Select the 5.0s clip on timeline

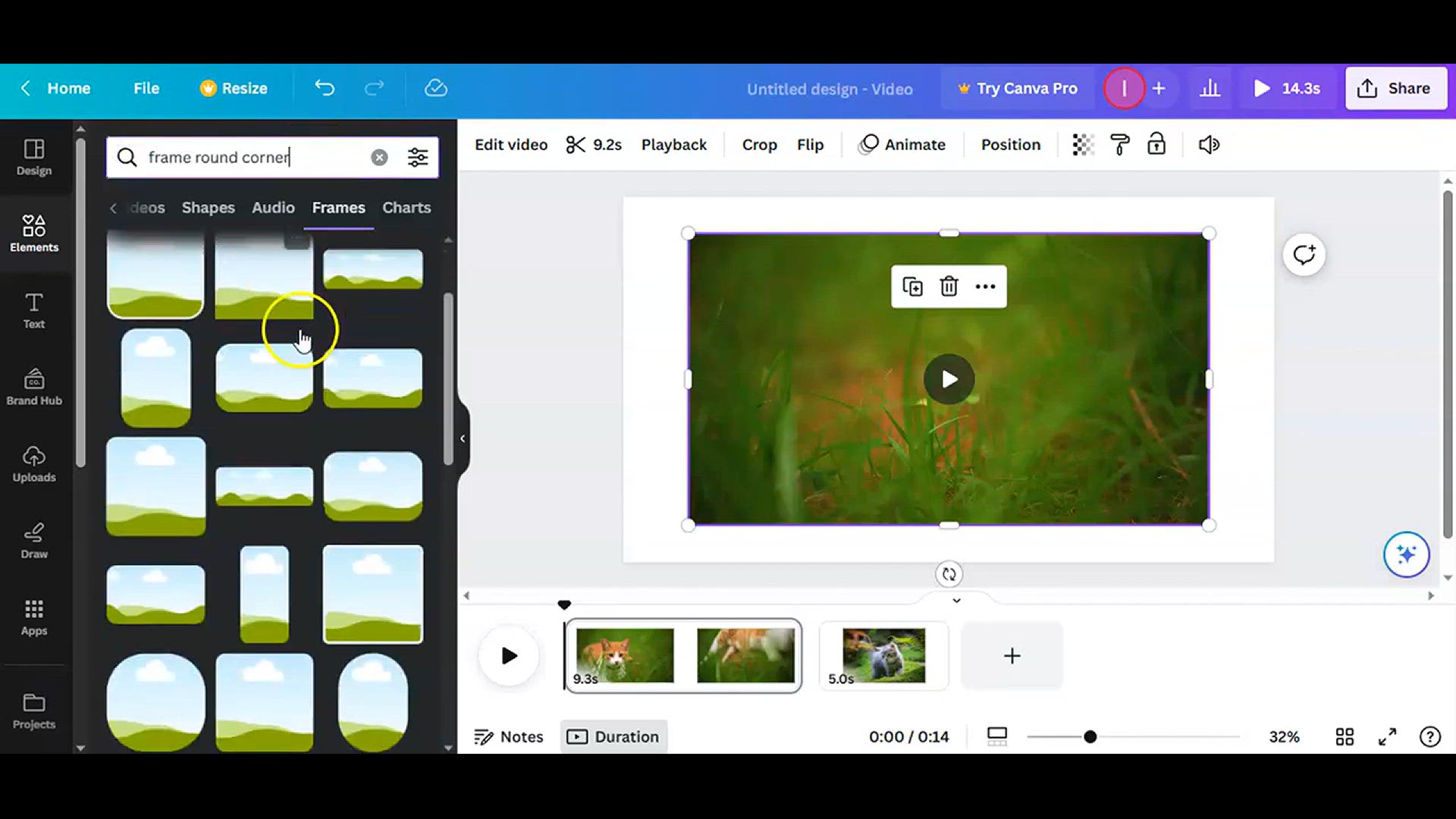pos(883,655)
